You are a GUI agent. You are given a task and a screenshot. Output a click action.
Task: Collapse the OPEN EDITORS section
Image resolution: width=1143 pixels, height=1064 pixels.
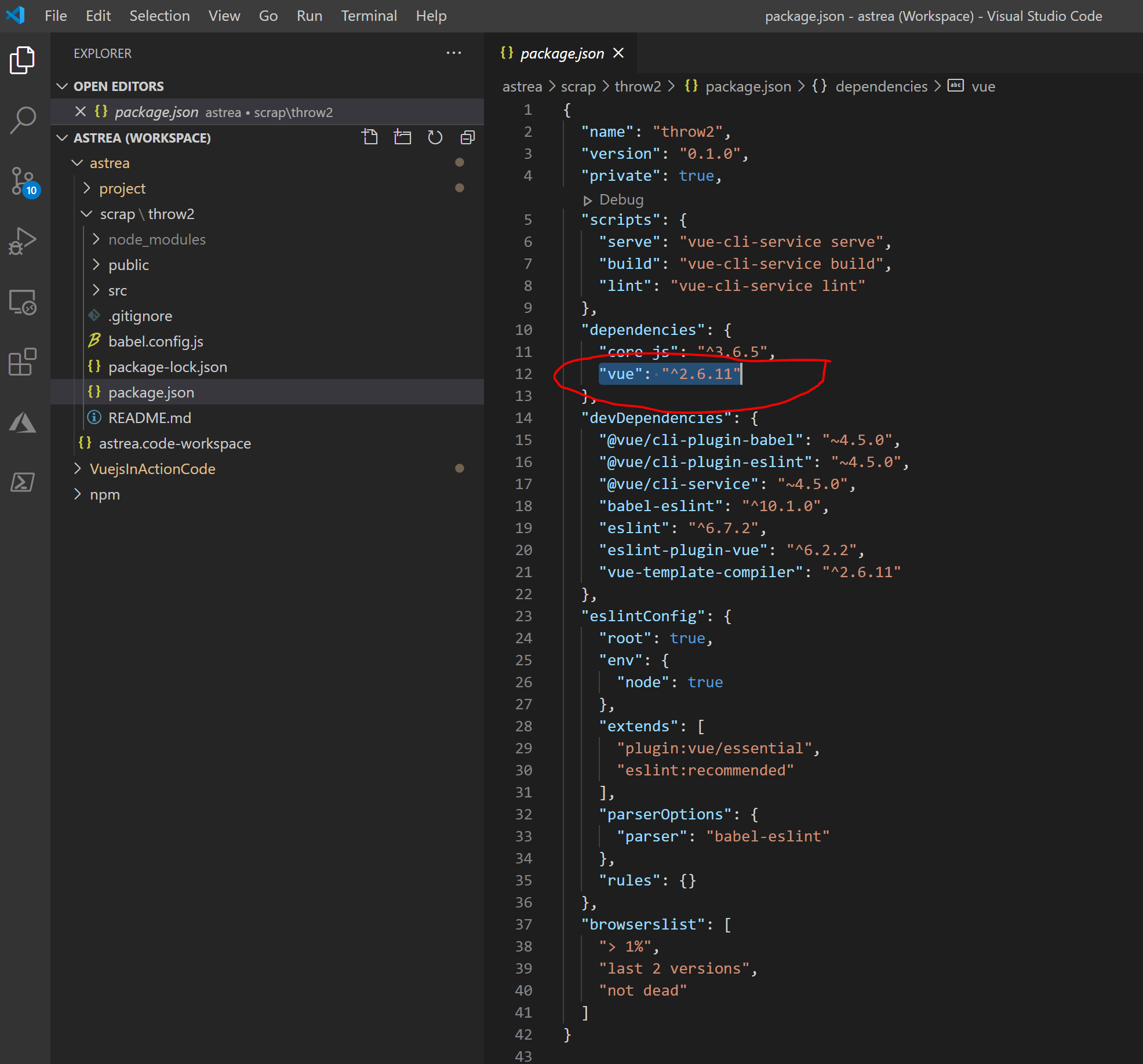pos(62,86)
